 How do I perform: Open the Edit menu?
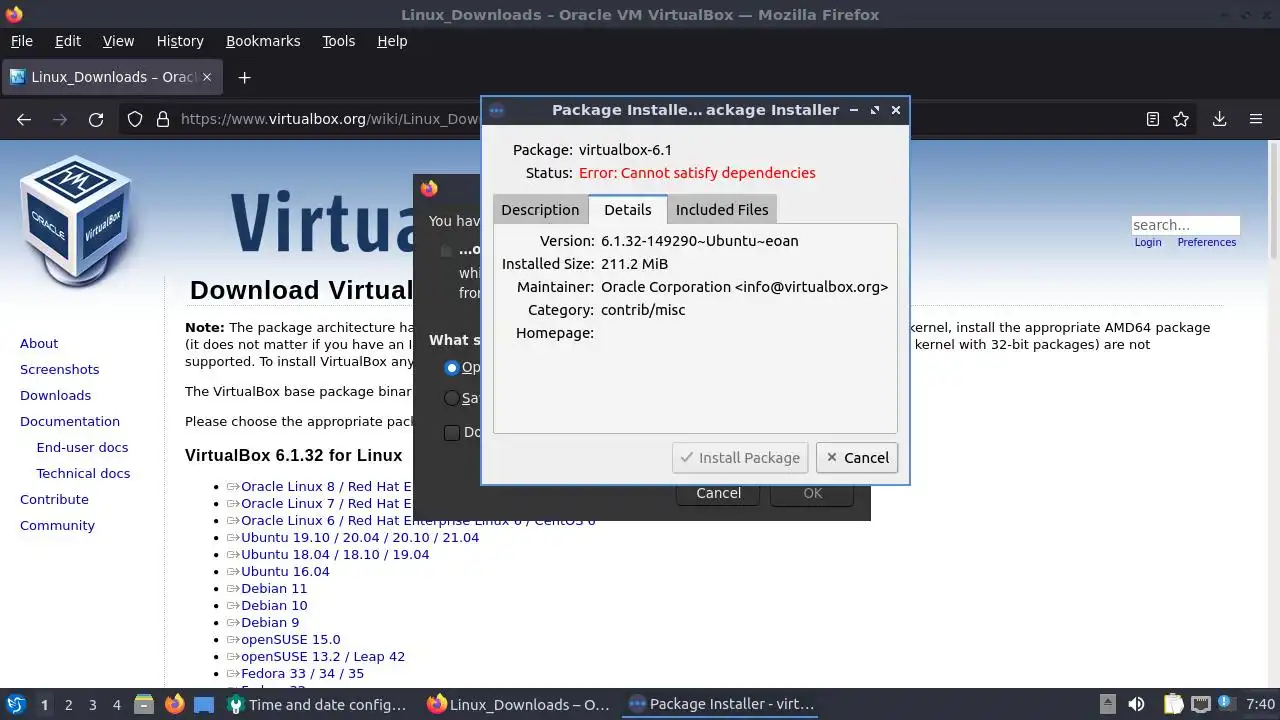click(x=68, y=41)
